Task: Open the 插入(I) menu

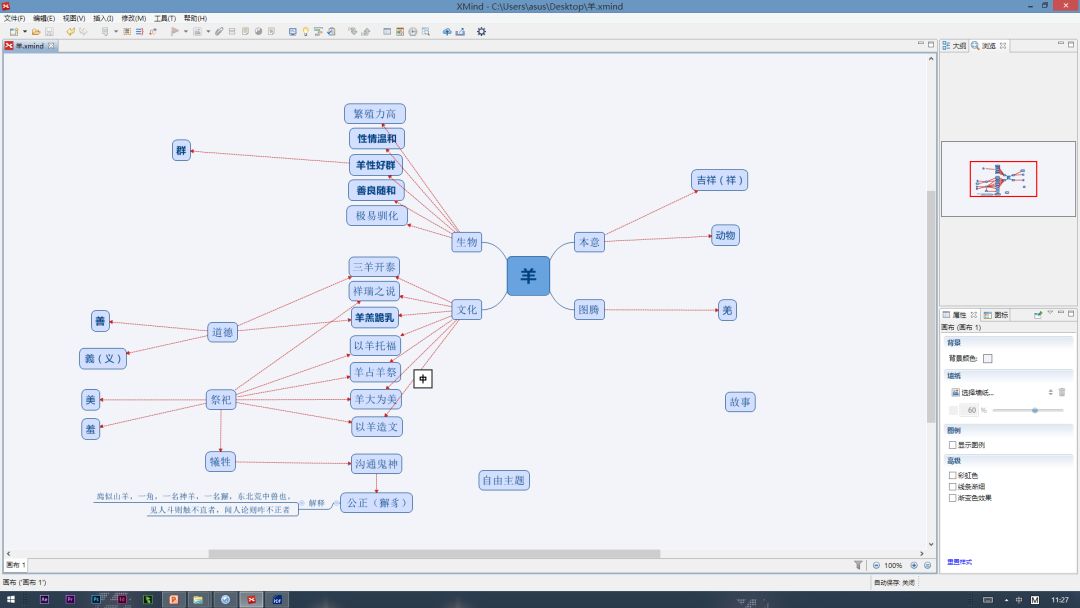Action: 103,18
